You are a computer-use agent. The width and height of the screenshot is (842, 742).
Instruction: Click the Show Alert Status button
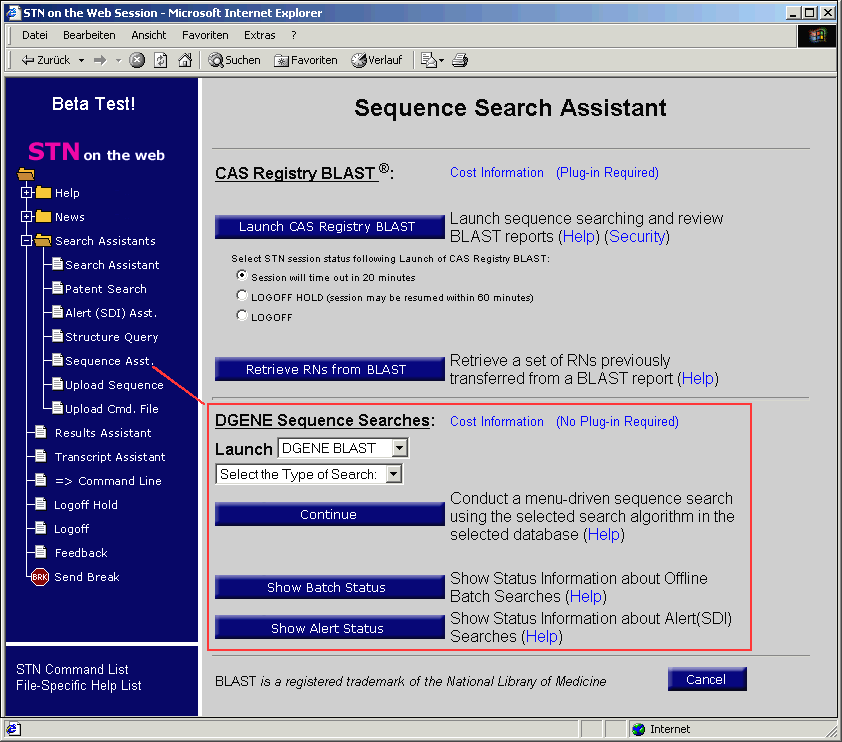[329, 627]
